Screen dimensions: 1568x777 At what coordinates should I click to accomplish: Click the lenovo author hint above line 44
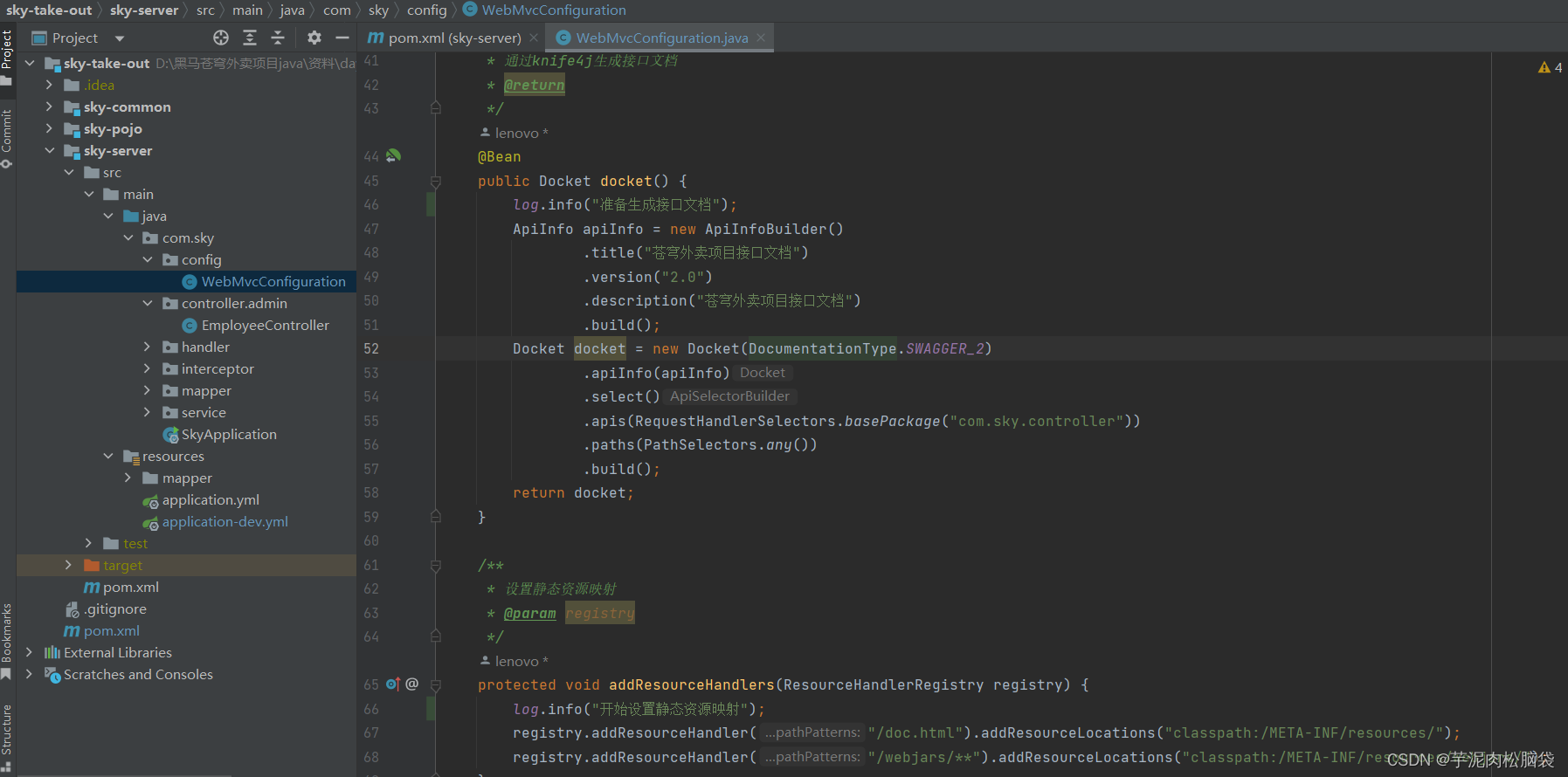click(515, 133)
